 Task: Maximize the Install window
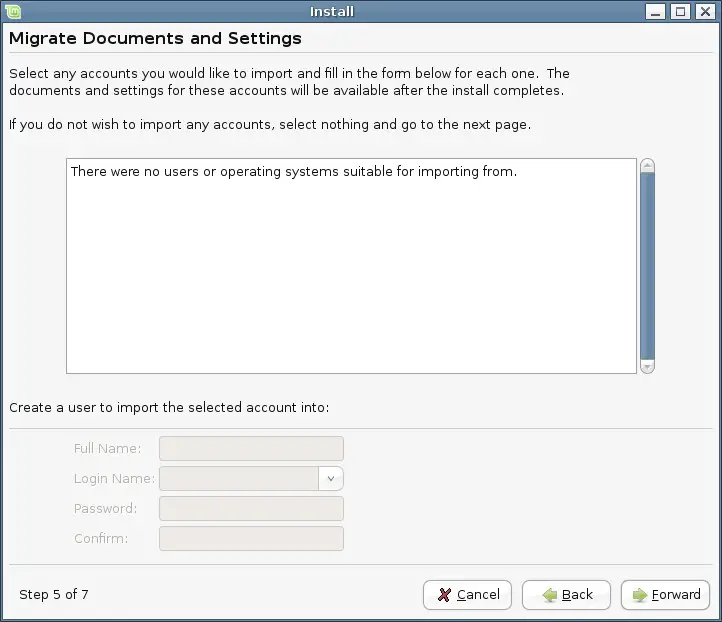pos(681,11)
